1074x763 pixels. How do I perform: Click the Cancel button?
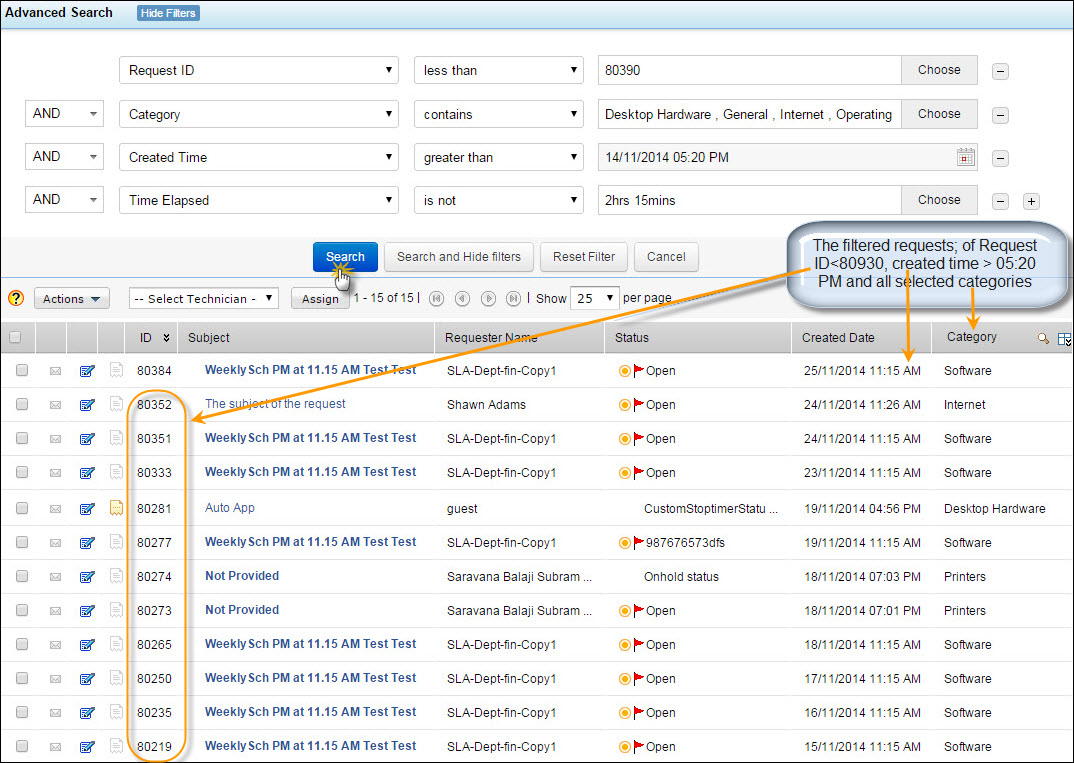[666, 257]
